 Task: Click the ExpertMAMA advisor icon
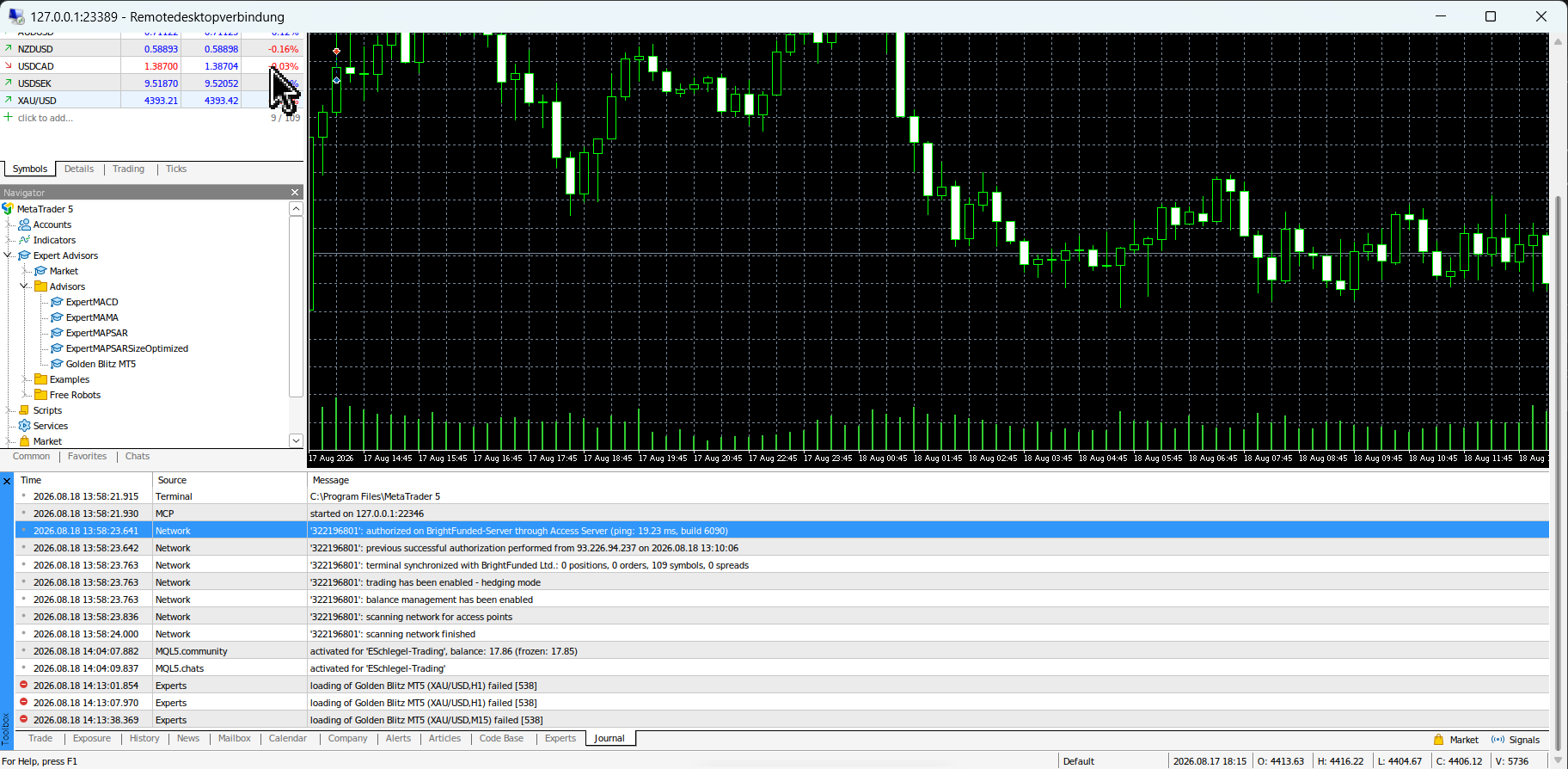coord(57,317)
